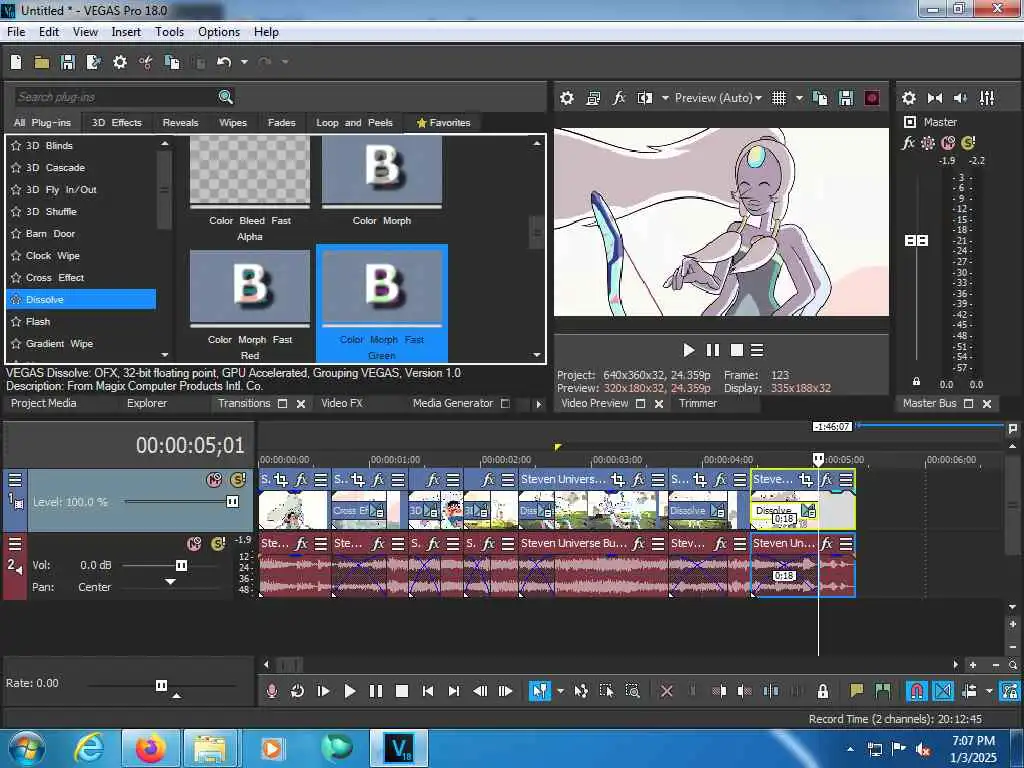
Task: Open Render As from the main toolbar
Action: click(94, 62)
